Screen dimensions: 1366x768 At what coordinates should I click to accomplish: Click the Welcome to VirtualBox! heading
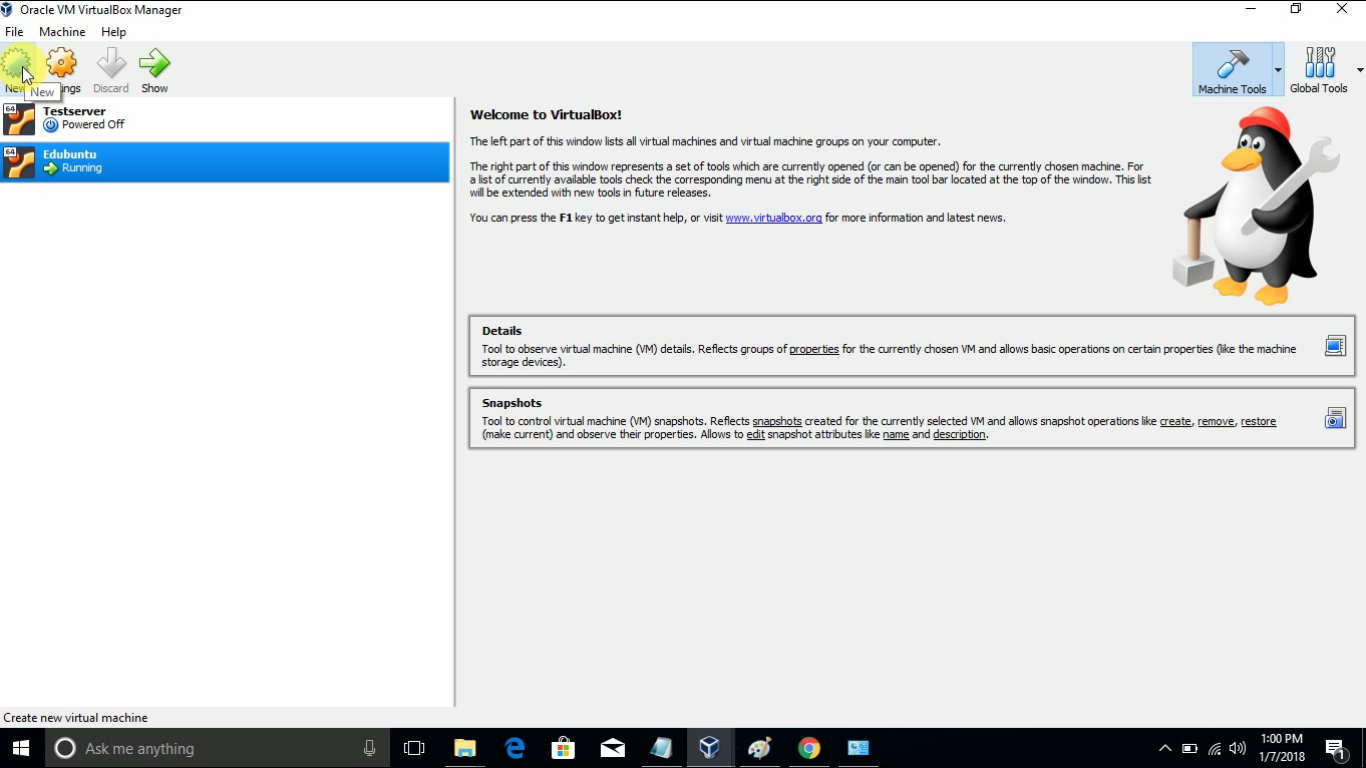pos(546,115)
